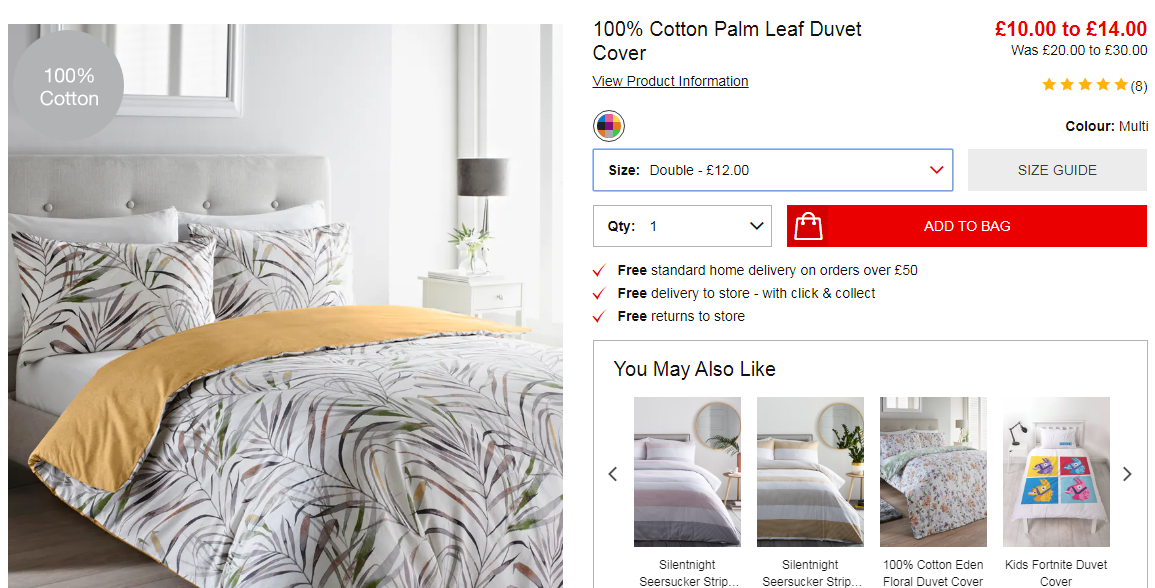Open the Size Guide

point(1057,170)
